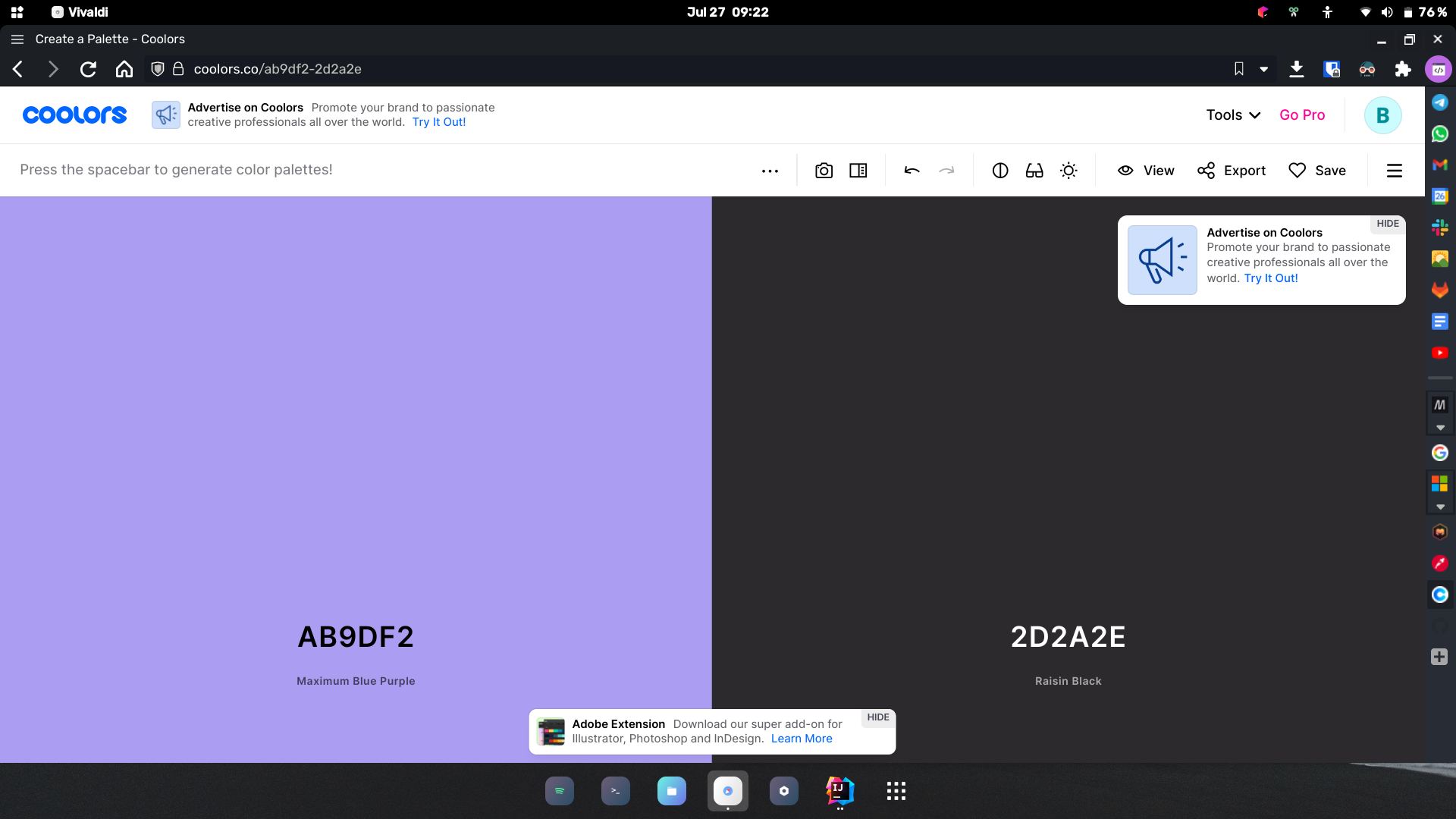Image resolution: width=1456 pixels, height=819 pixels.
Task: Open Slack from the sidebar dock
Action: pos(1439,227)
